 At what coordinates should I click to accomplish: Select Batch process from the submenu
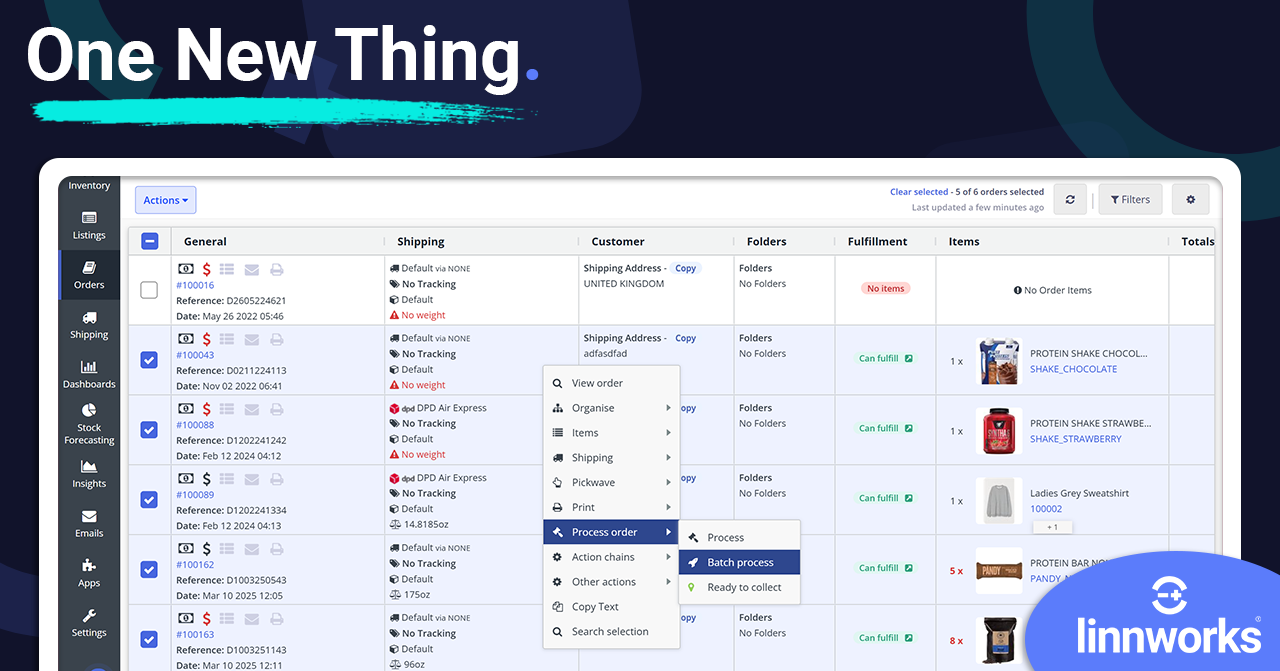coord(739,561)
